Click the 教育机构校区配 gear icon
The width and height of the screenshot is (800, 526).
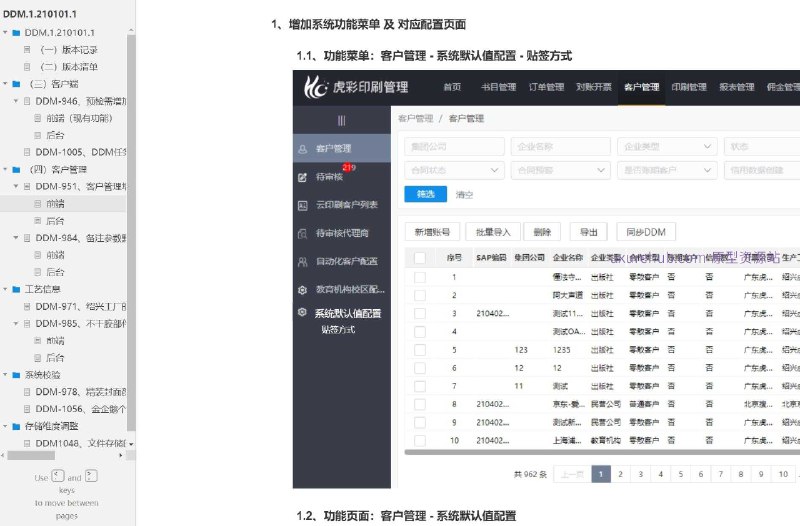coord(303,290)
